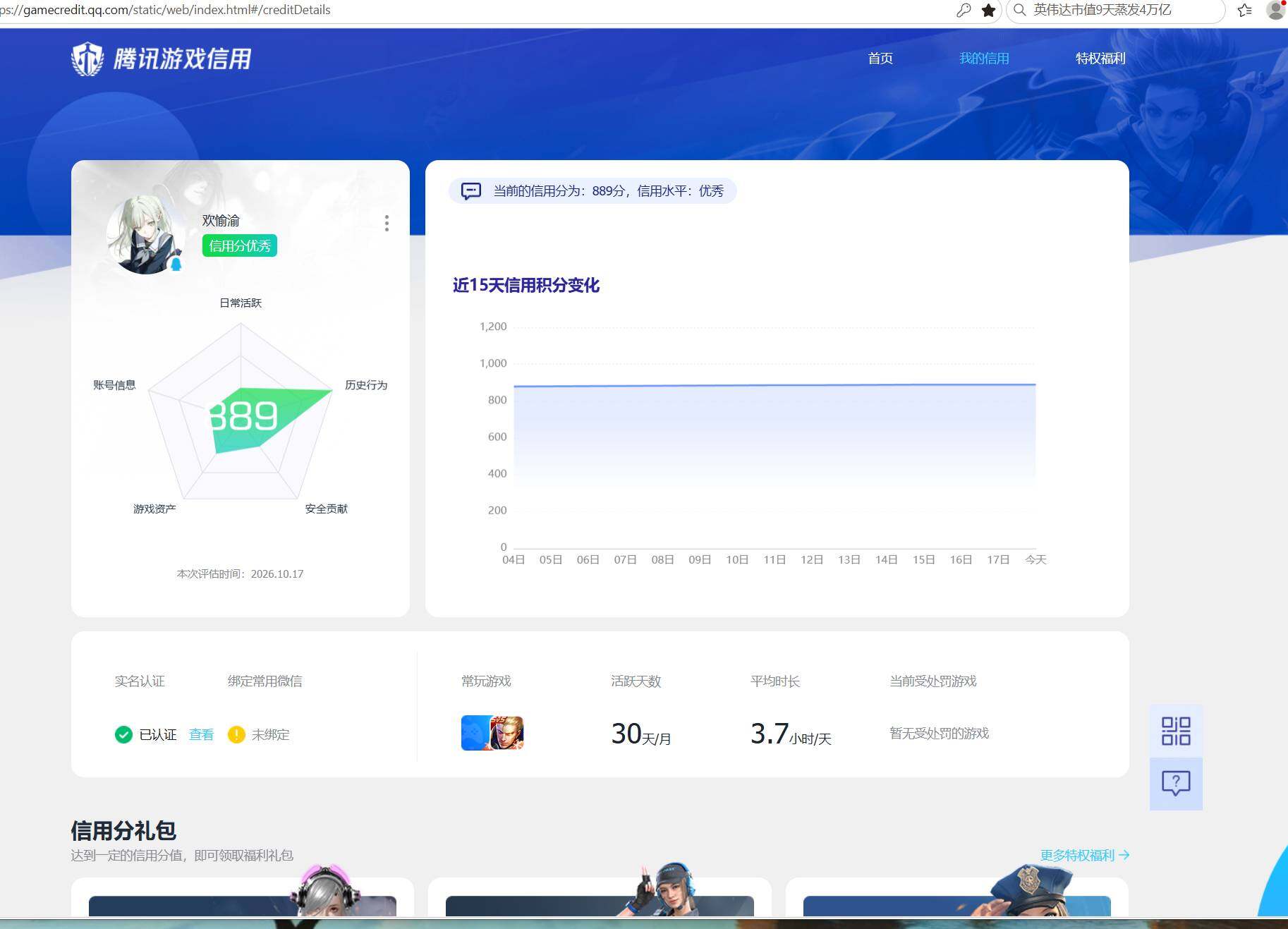1288x929 pixels.
Task: Click the 游戏资产 radar label
Action: pyautogui.click(x=154, y=509)
